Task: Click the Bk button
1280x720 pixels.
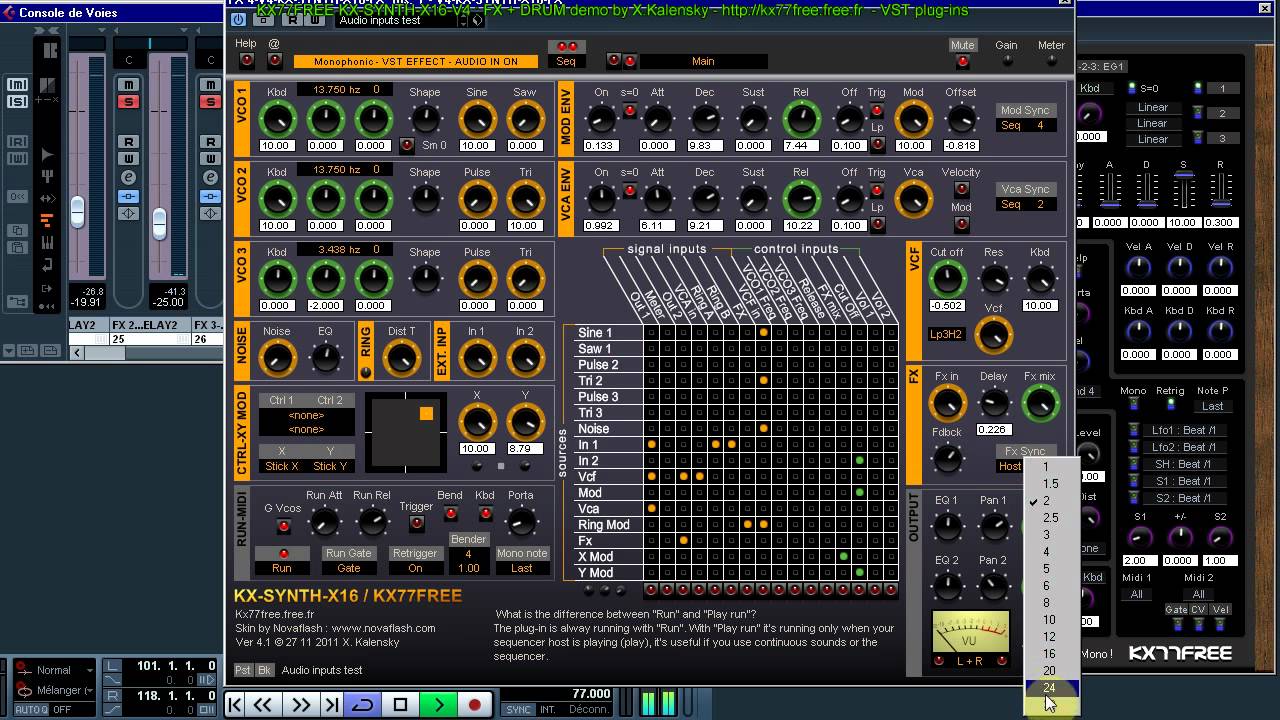Action: (265, 670)
